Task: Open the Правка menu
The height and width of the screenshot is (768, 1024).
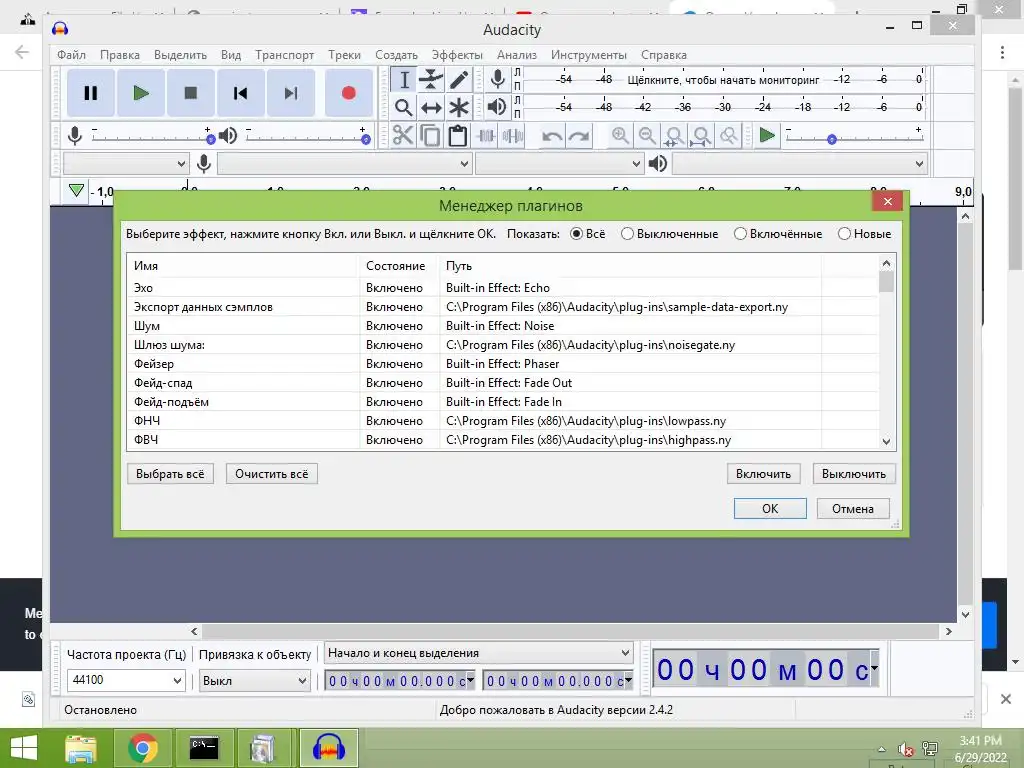Action: click(x=120, y=55)
